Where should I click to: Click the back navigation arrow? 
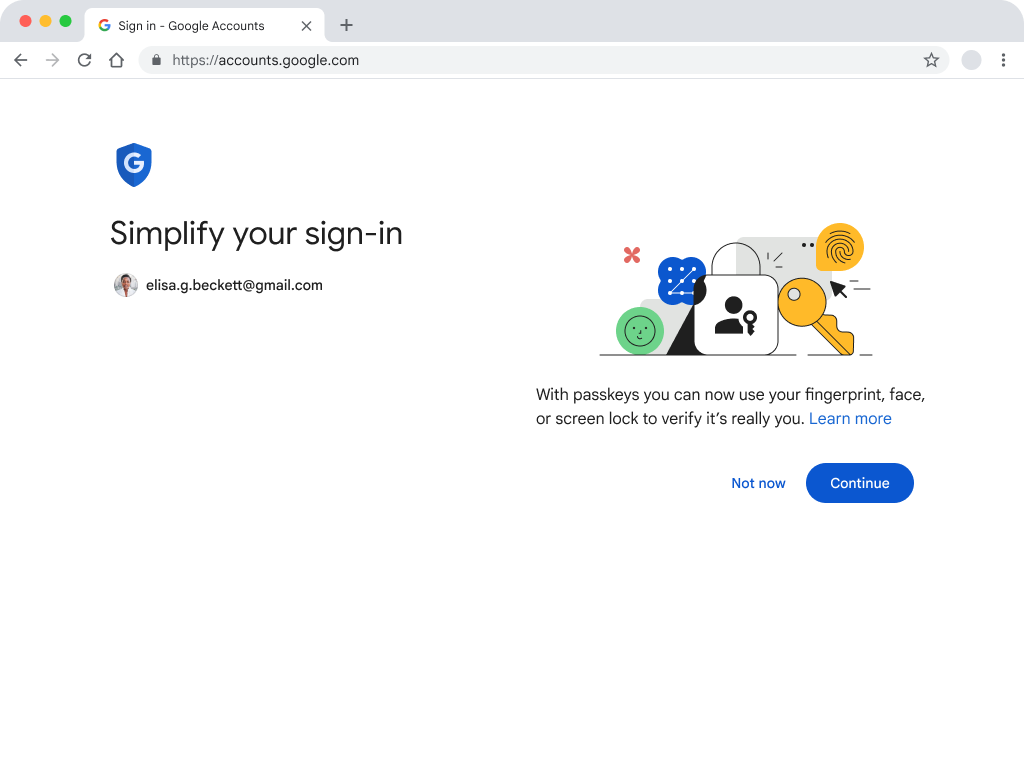point(20,60)
